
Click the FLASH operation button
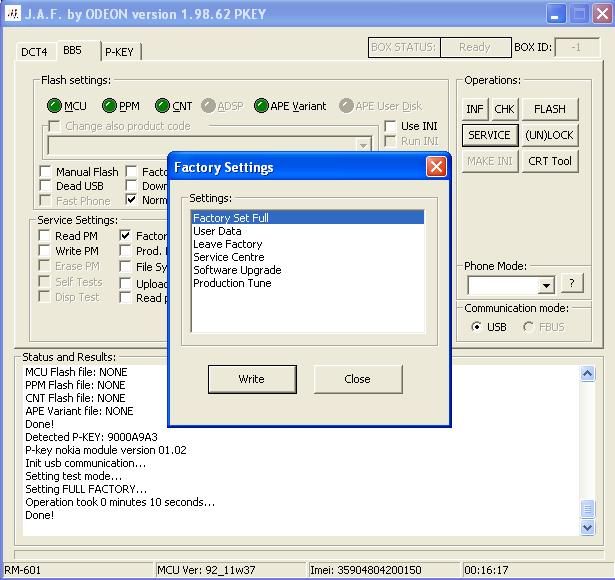pos(549,109)
